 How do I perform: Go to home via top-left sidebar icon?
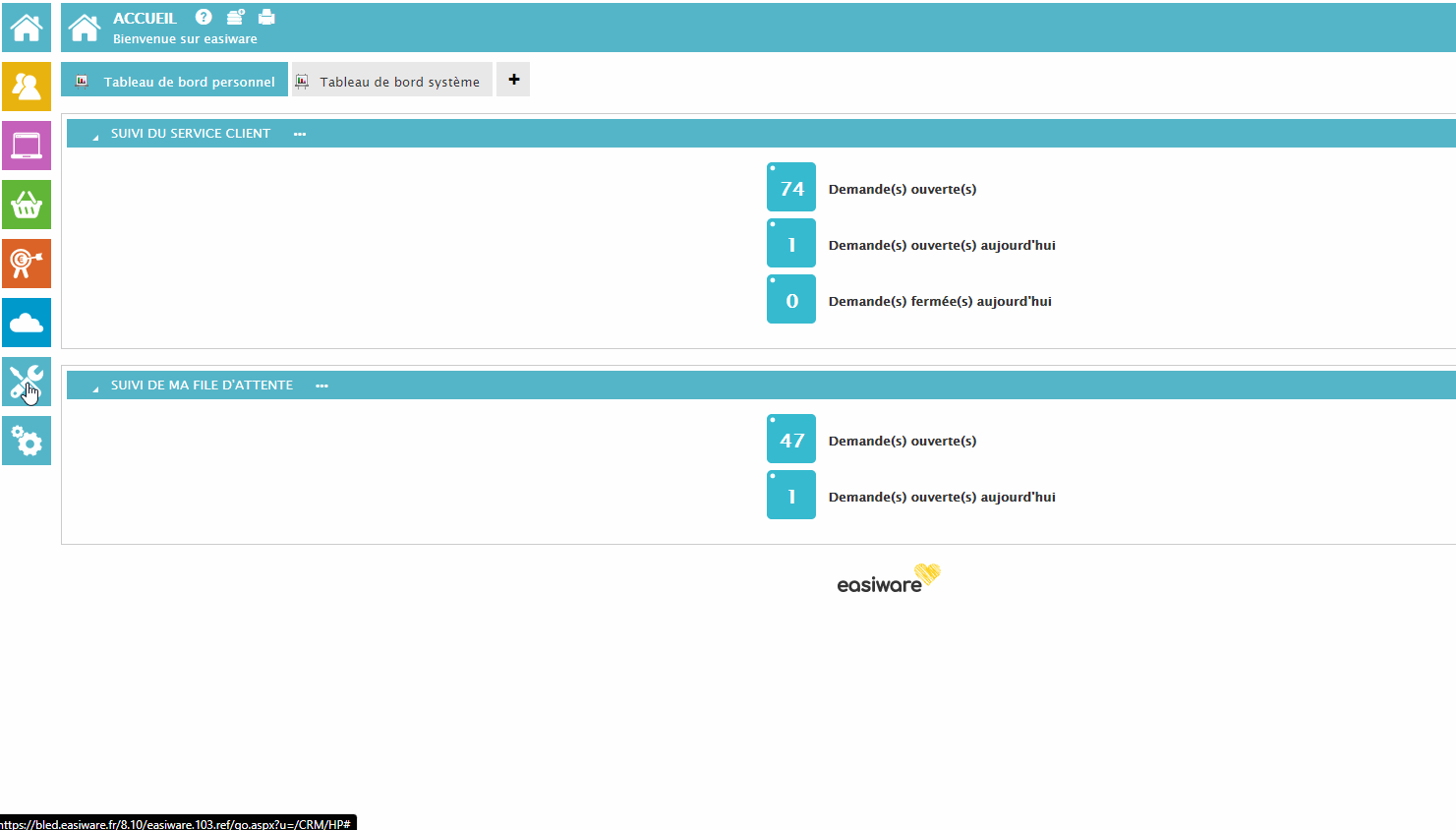coord(27,28)
